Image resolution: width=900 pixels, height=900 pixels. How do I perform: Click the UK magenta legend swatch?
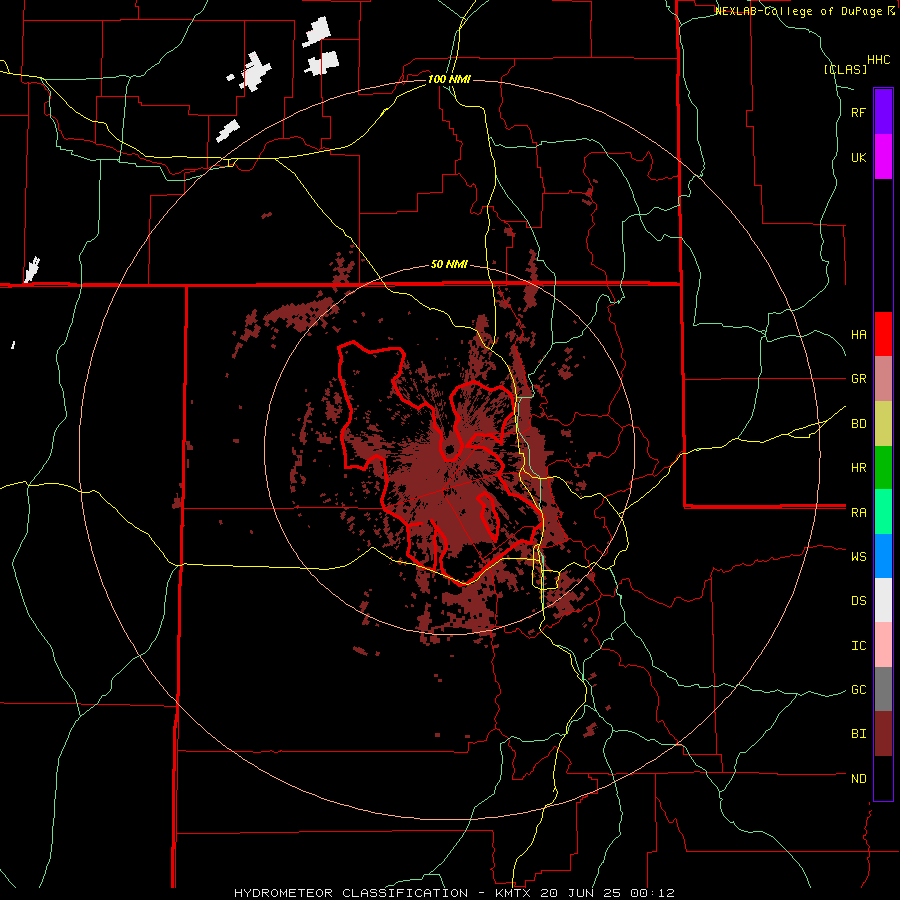point(883,157)
